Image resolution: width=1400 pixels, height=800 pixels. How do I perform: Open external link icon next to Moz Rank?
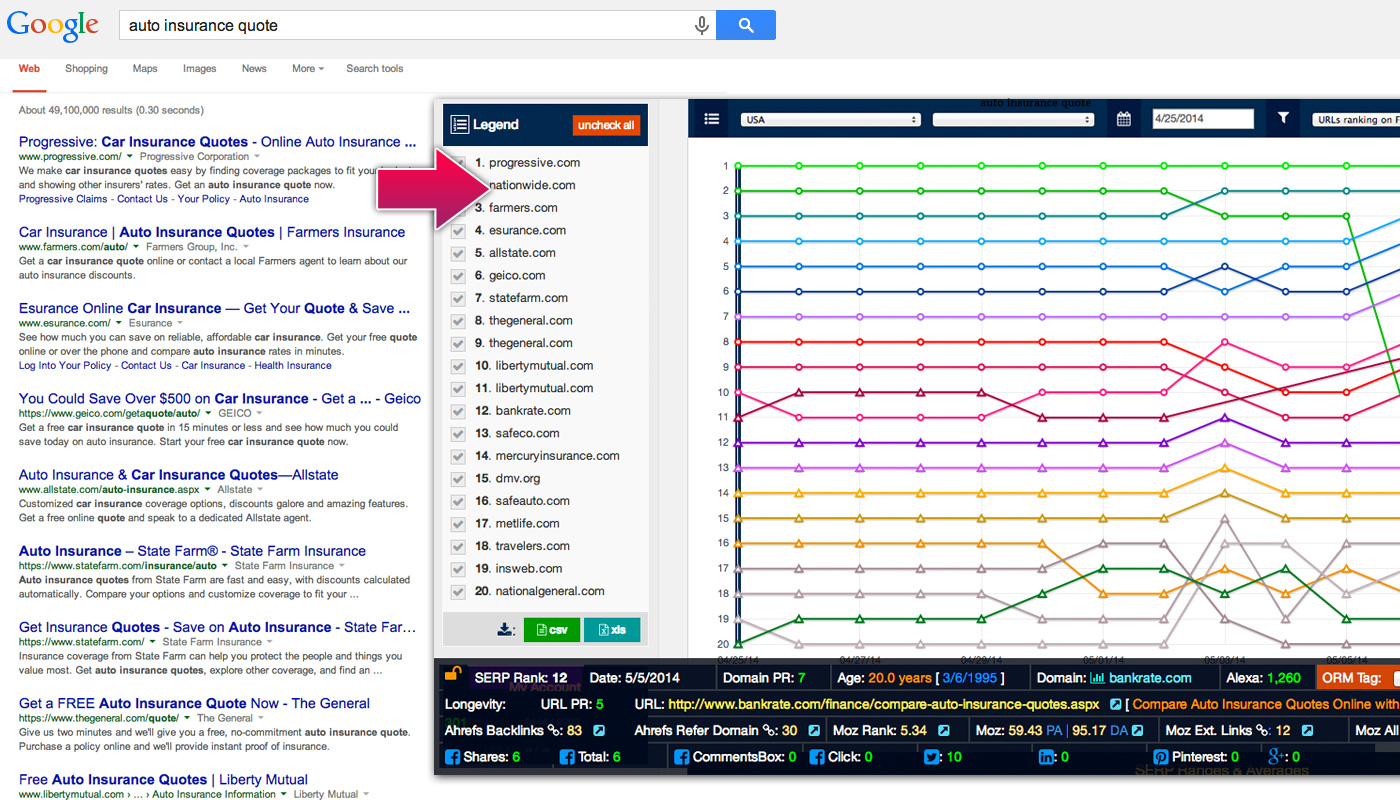pos(943,731)
